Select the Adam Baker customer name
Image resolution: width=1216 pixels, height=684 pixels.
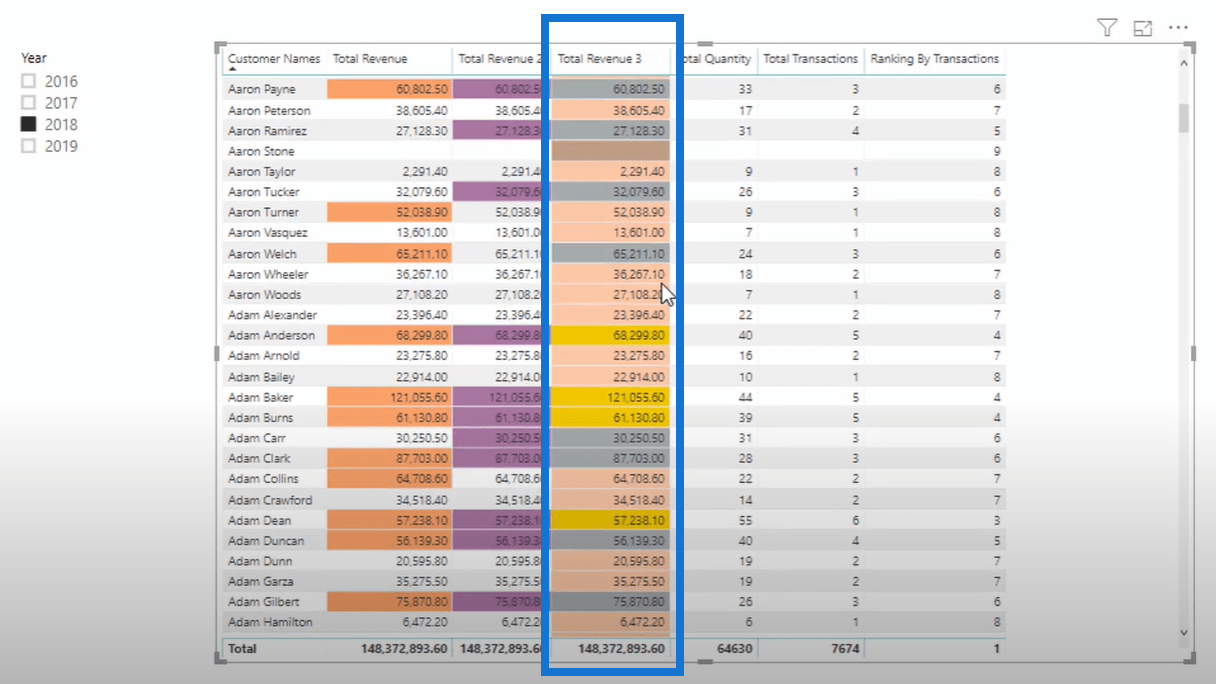(260, 397)
